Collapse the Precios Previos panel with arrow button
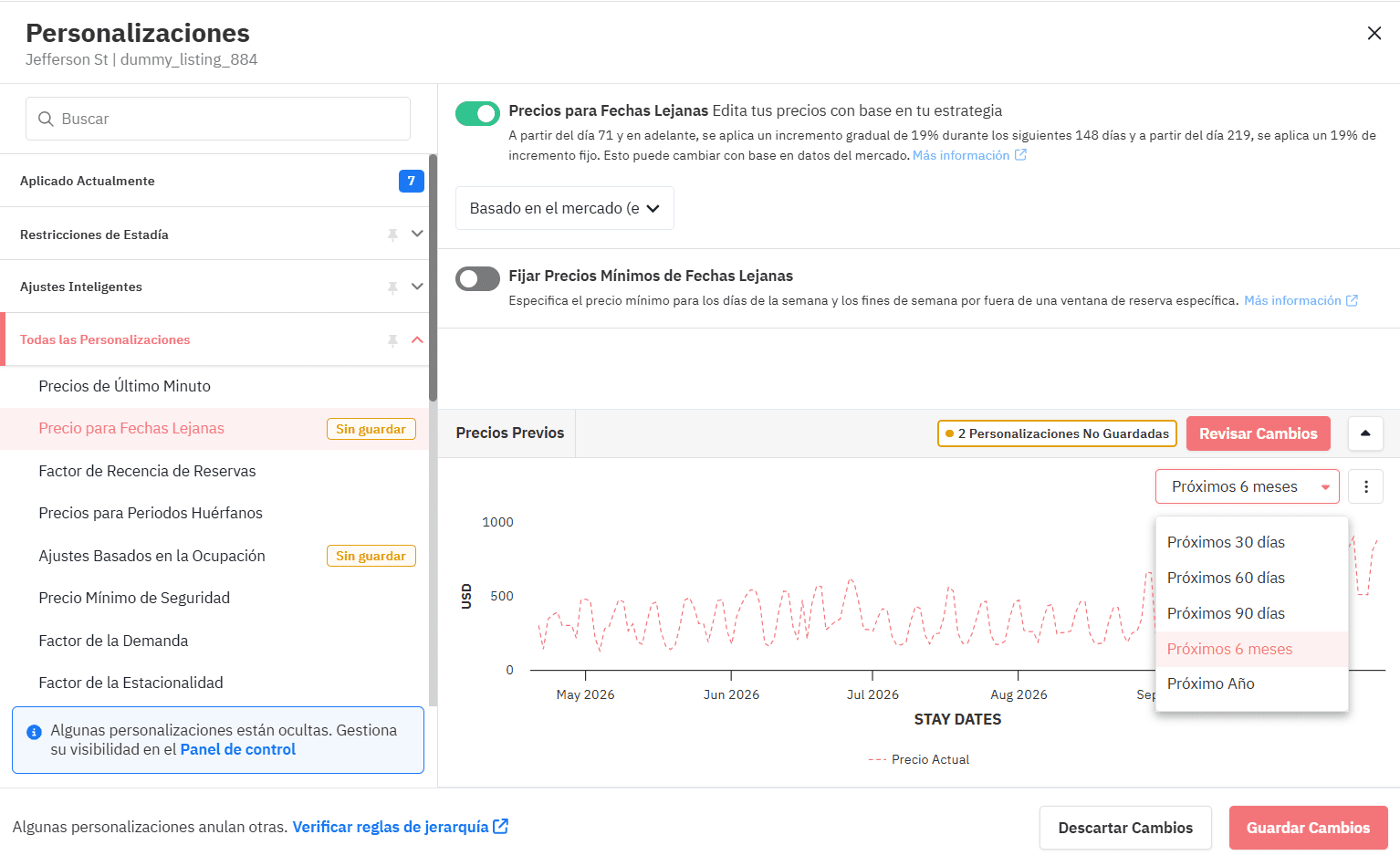 tap(1365, 433)
